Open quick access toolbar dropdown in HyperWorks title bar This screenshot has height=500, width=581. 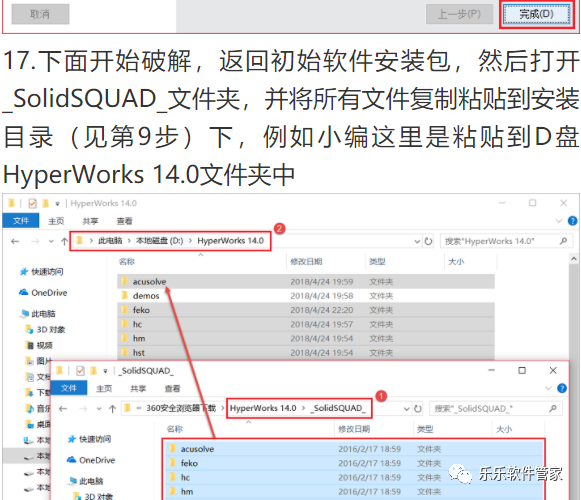pyautogui.click(x=57, y=204)
